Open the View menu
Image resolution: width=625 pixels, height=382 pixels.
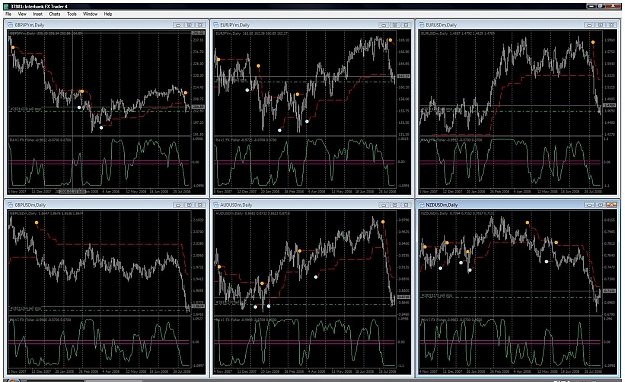(22, 14)
